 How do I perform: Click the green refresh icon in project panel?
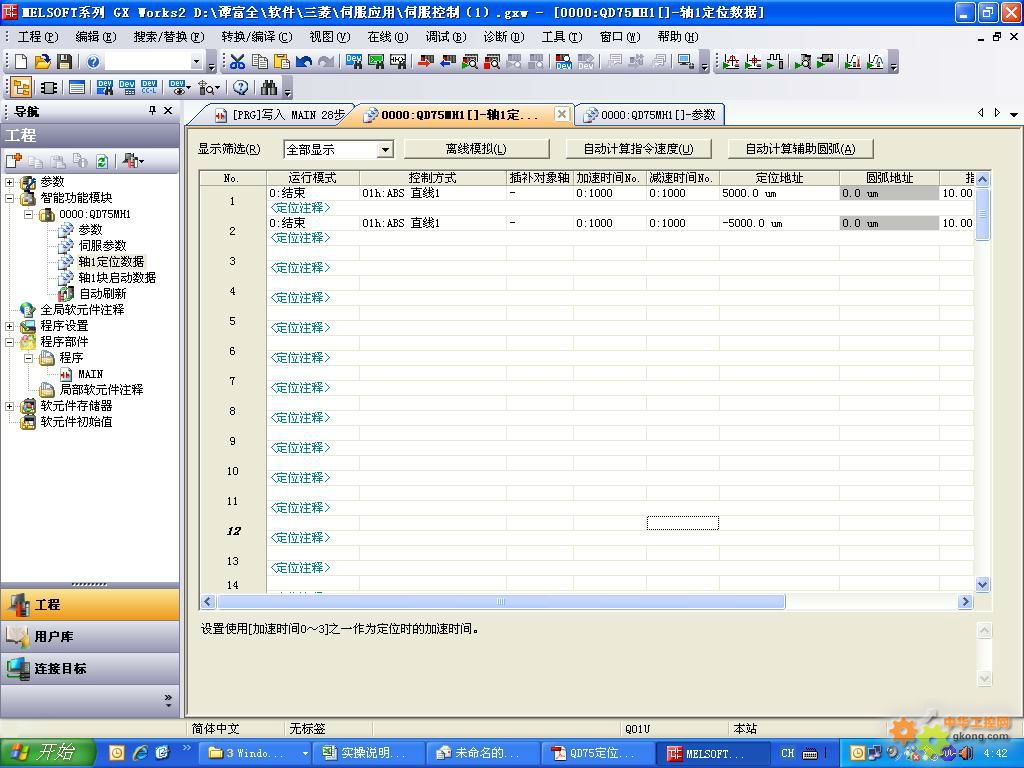pos(102,161)
